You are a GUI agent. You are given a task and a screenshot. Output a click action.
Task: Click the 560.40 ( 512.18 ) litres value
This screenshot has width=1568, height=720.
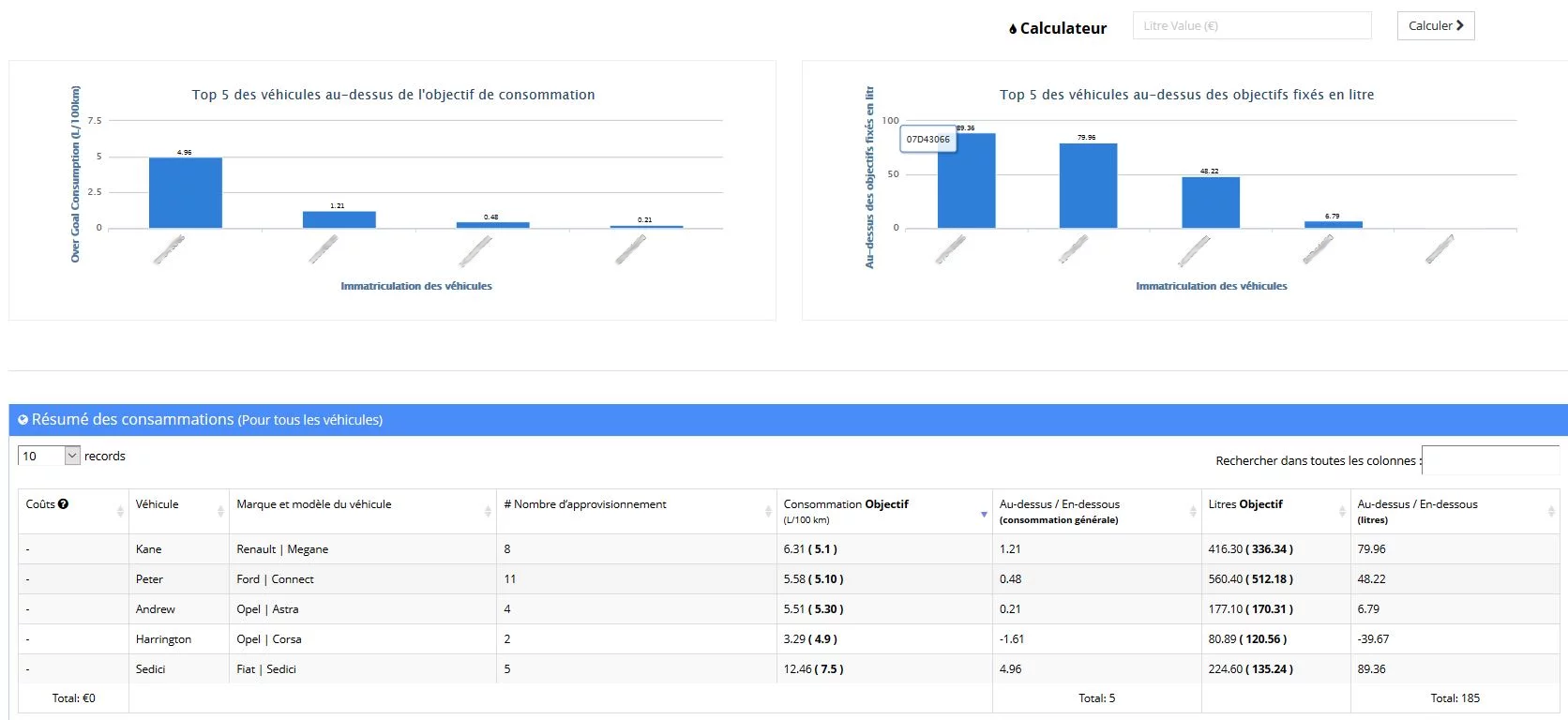coord(1250,579)
